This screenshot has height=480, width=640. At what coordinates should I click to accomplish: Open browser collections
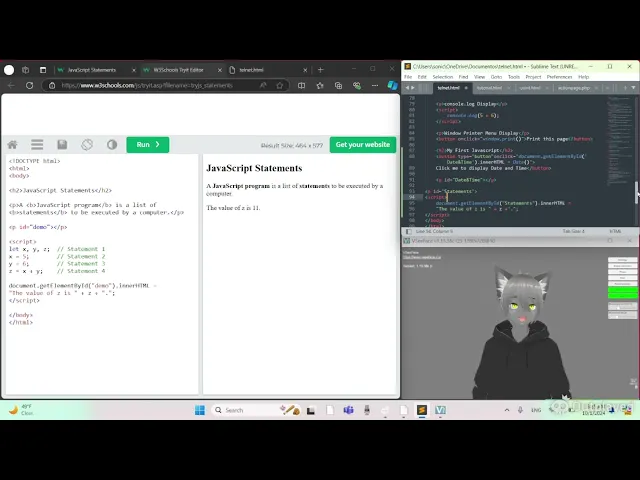[338, 85]
